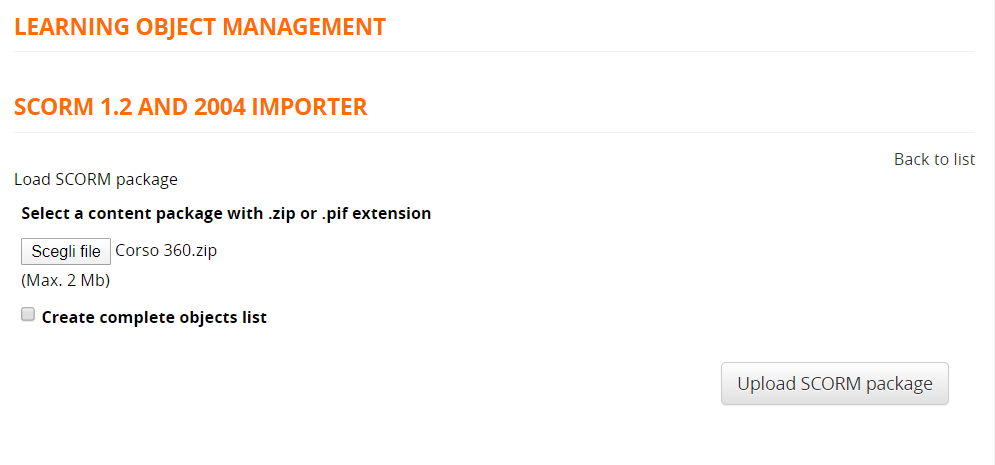Click the Max. 2 Mb size note
Viewport: 995px width, 465px height.
pyautogui.click(x=65, y=280)
